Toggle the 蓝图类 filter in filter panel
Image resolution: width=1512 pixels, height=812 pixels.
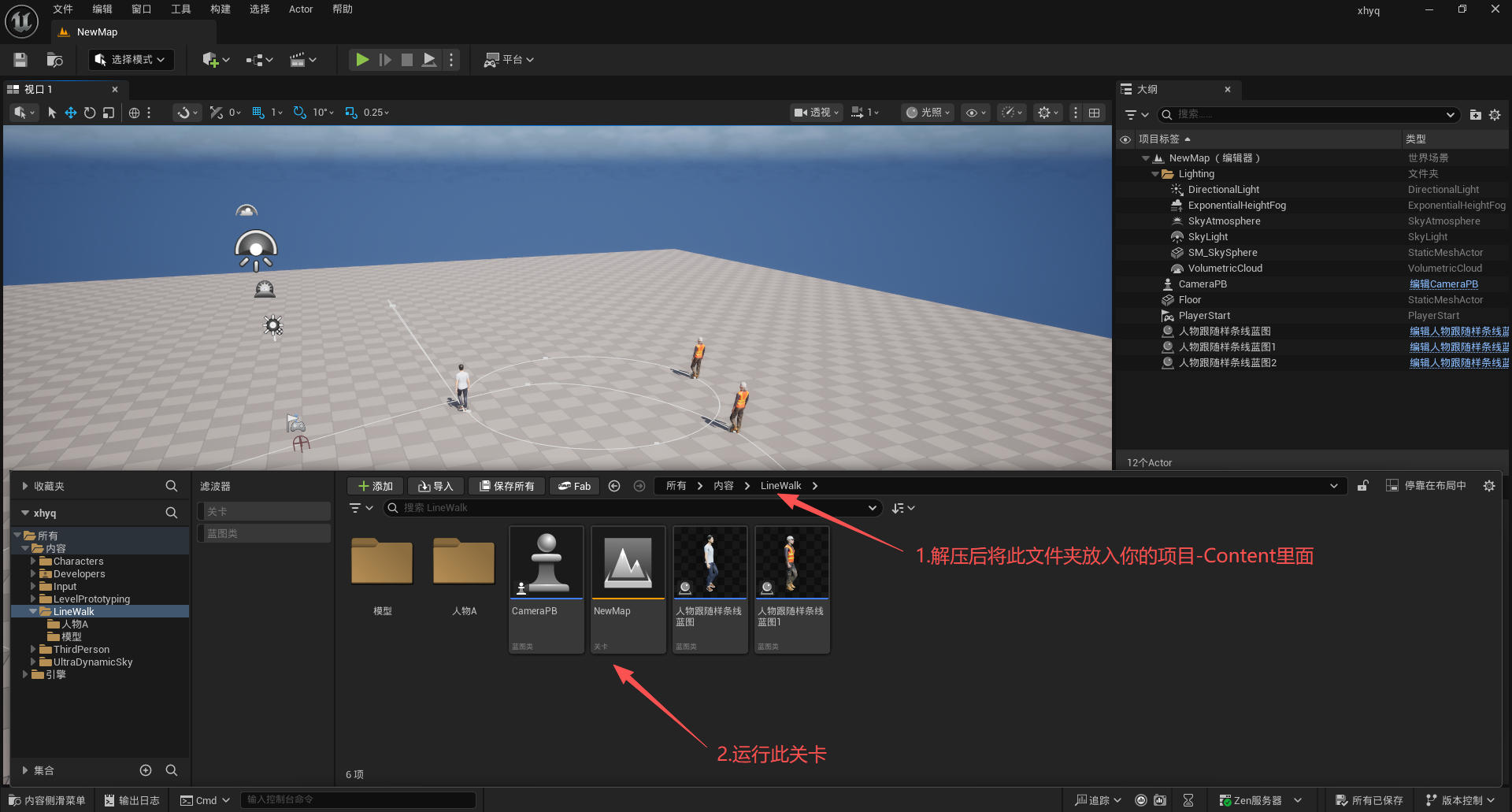[x=264, y=534]
